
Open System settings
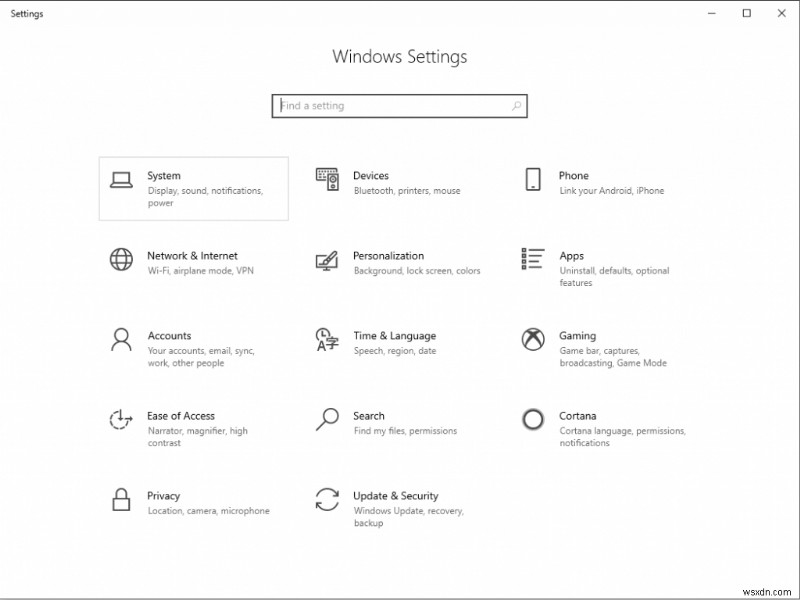click(193, 189)
